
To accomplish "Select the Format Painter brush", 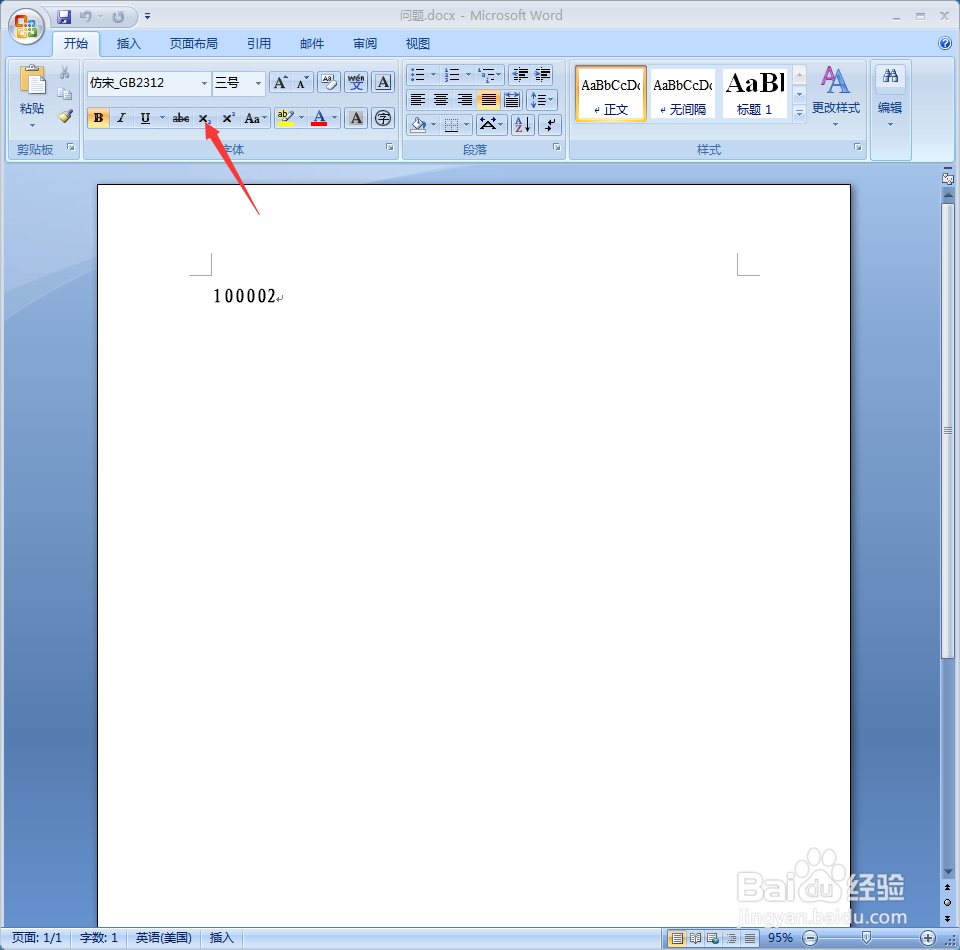I will pos(65,116).
